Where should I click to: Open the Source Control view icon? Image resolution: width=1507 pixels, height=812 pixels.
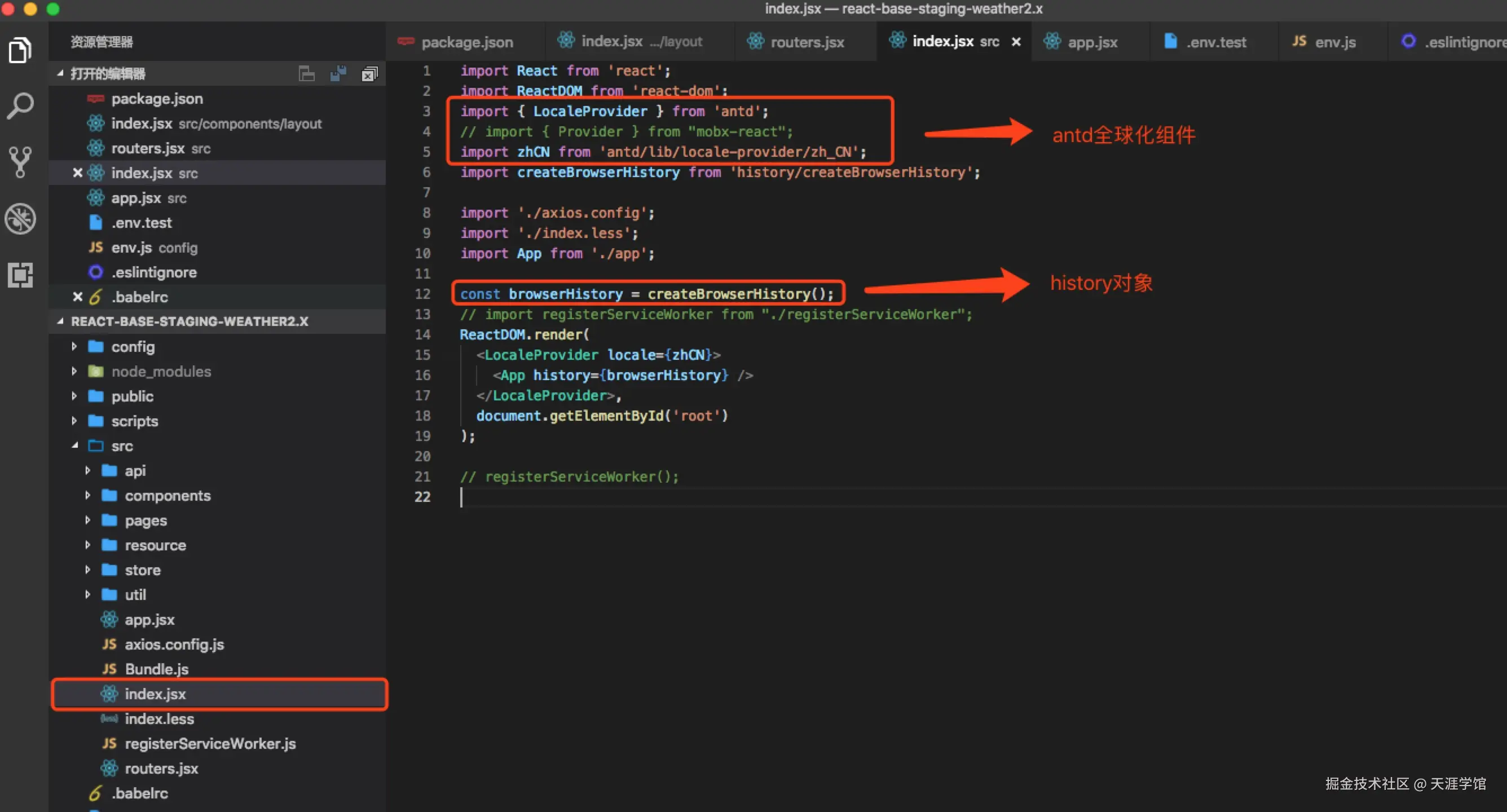point(20,162)
